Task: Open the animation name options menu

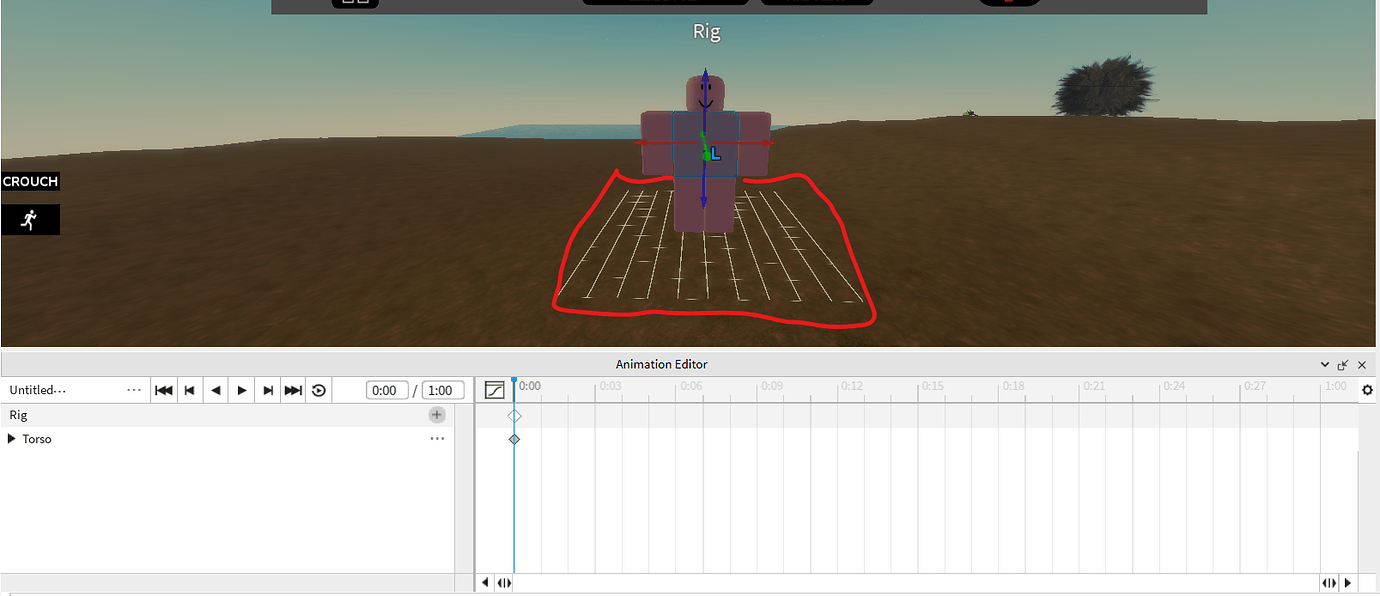Action: click(135, 390)
